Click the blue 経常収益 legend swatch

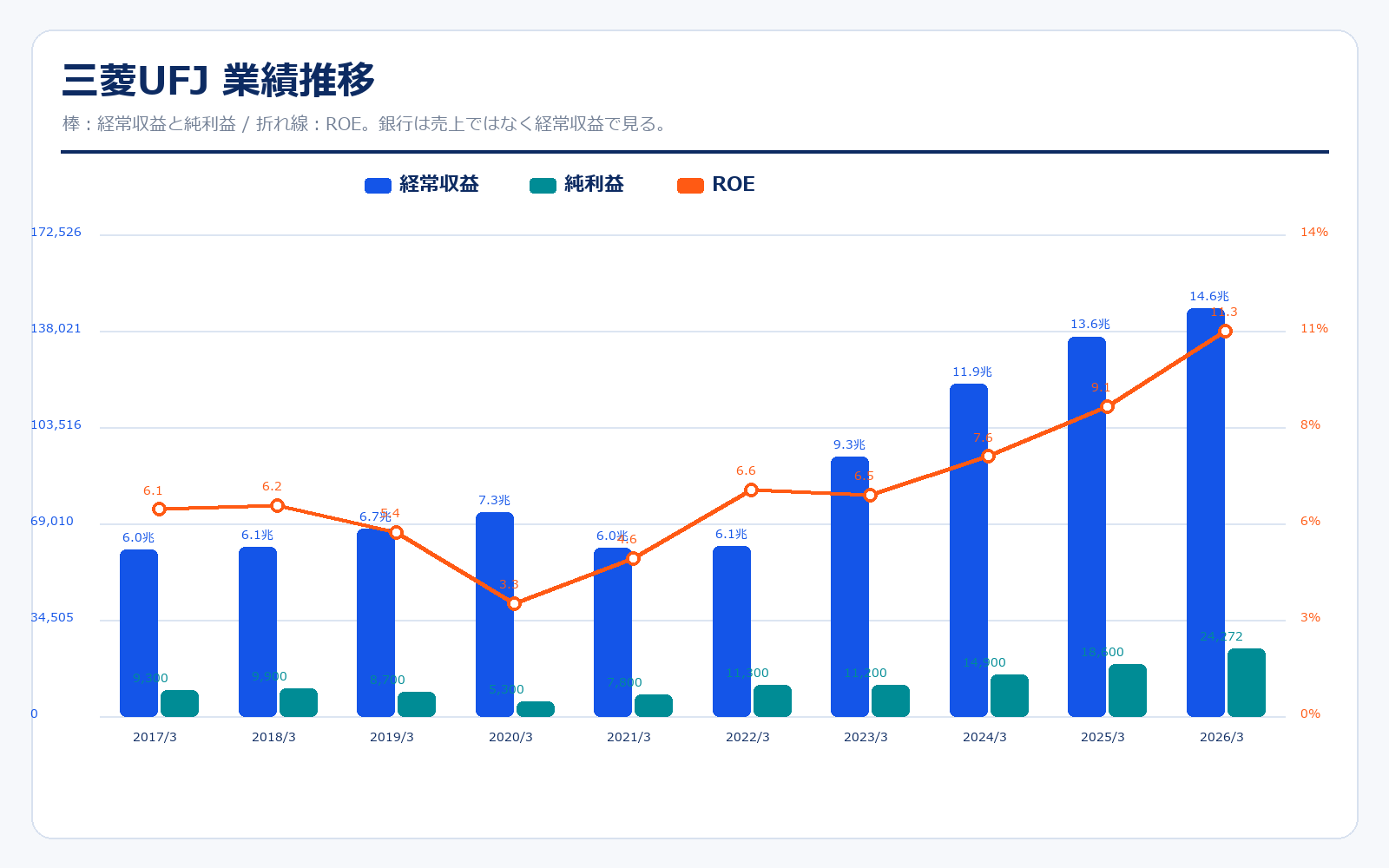[x=378, y=185]
